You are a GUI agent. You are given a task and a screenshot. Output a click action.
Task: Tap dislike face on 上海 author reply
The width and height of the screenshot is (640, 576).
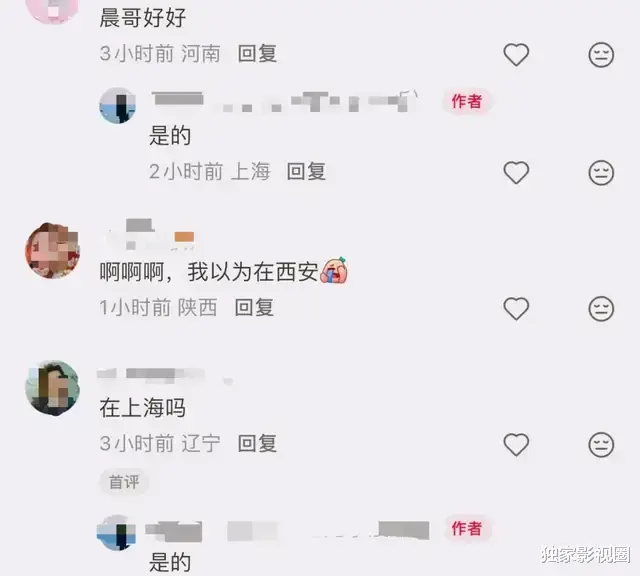[601, 172]
